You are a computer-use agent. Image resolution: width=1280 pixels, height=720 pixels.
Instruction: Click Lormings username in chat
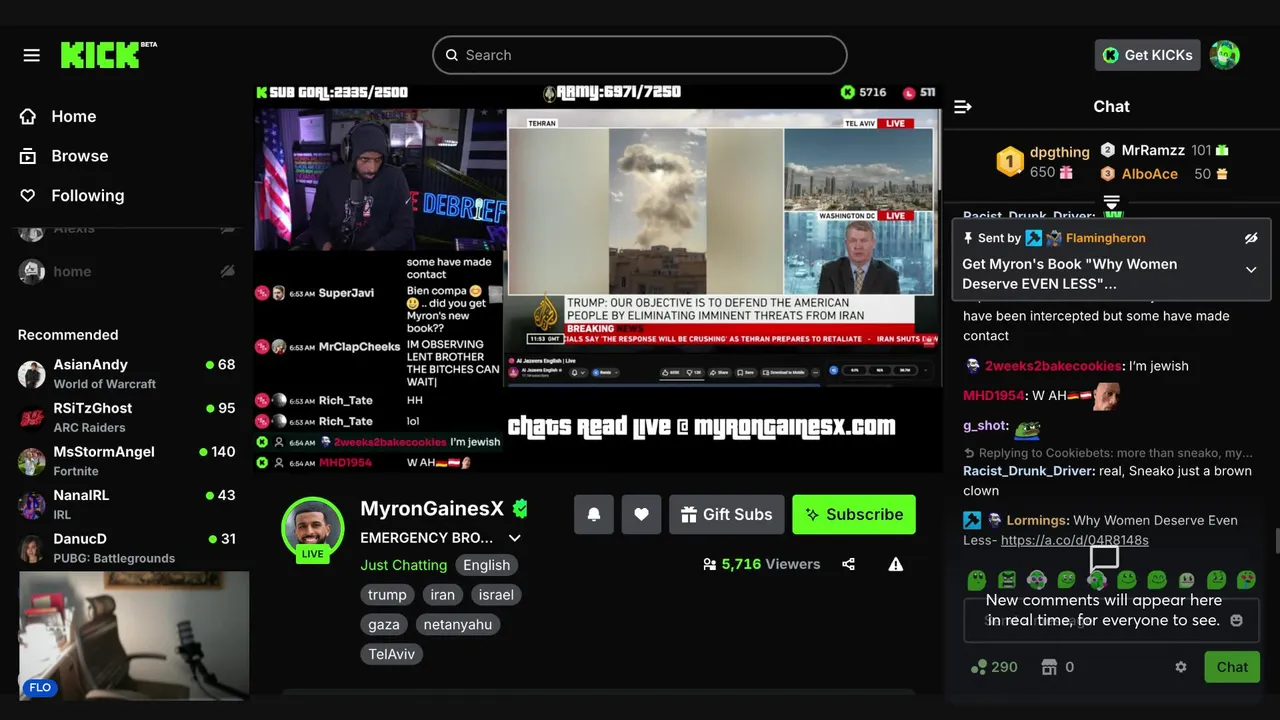1036,520
